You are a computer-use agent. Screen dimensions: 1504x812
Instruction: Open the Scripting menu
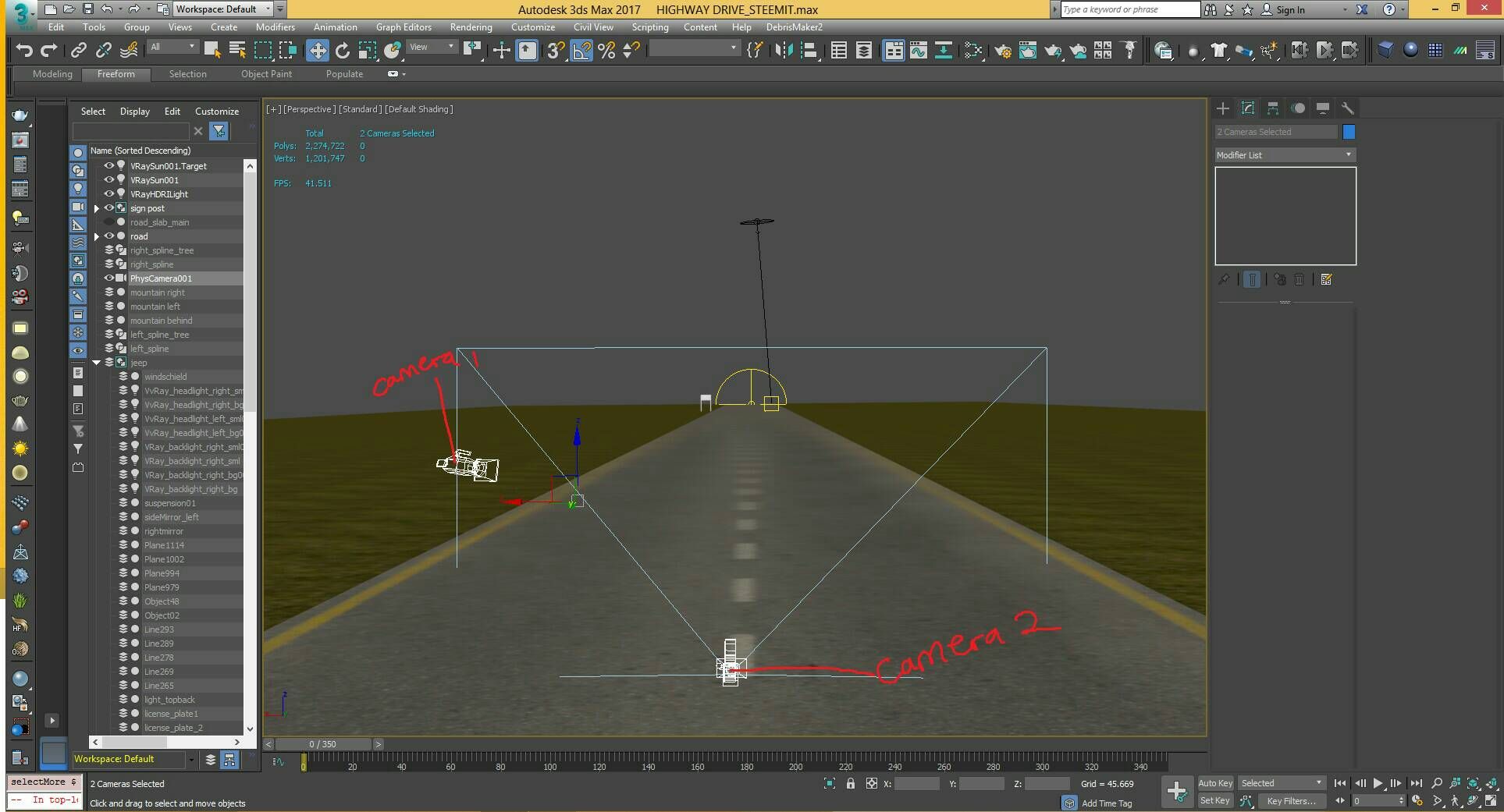pos(650,27)
